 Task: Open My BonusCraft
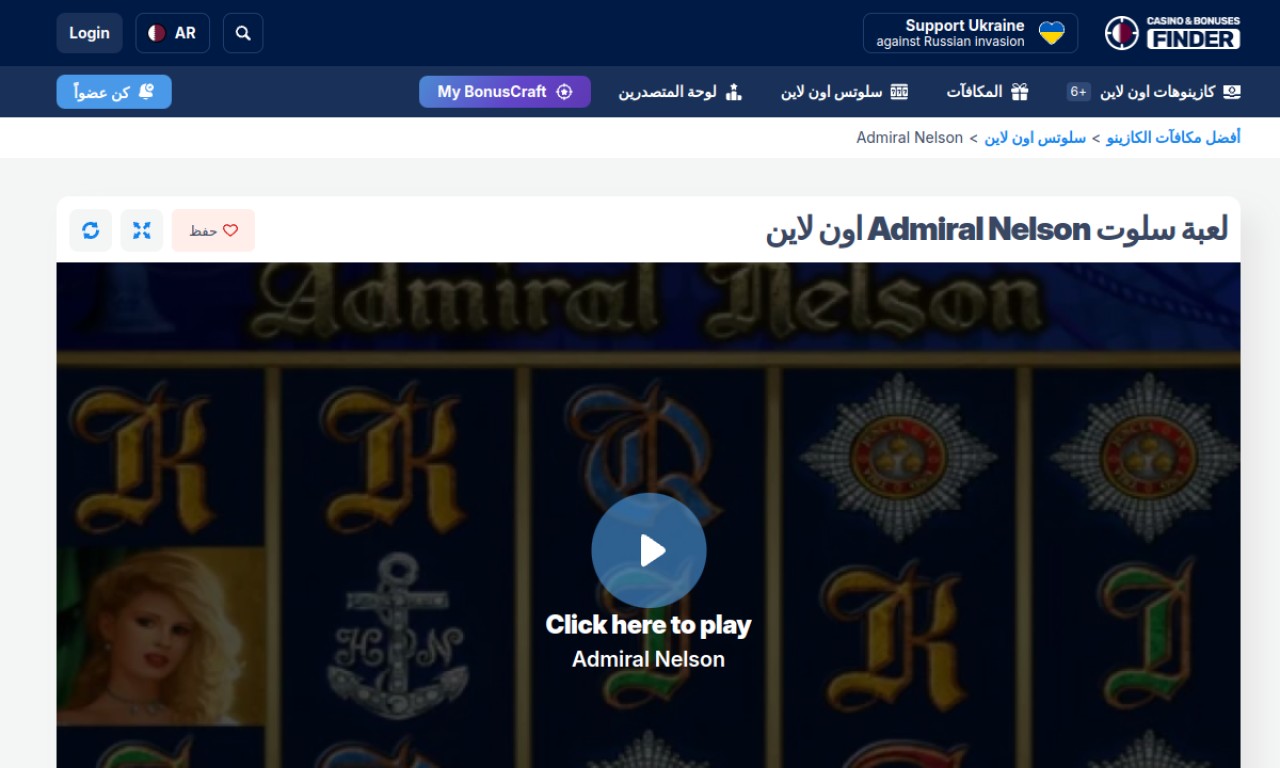point(505,92)
